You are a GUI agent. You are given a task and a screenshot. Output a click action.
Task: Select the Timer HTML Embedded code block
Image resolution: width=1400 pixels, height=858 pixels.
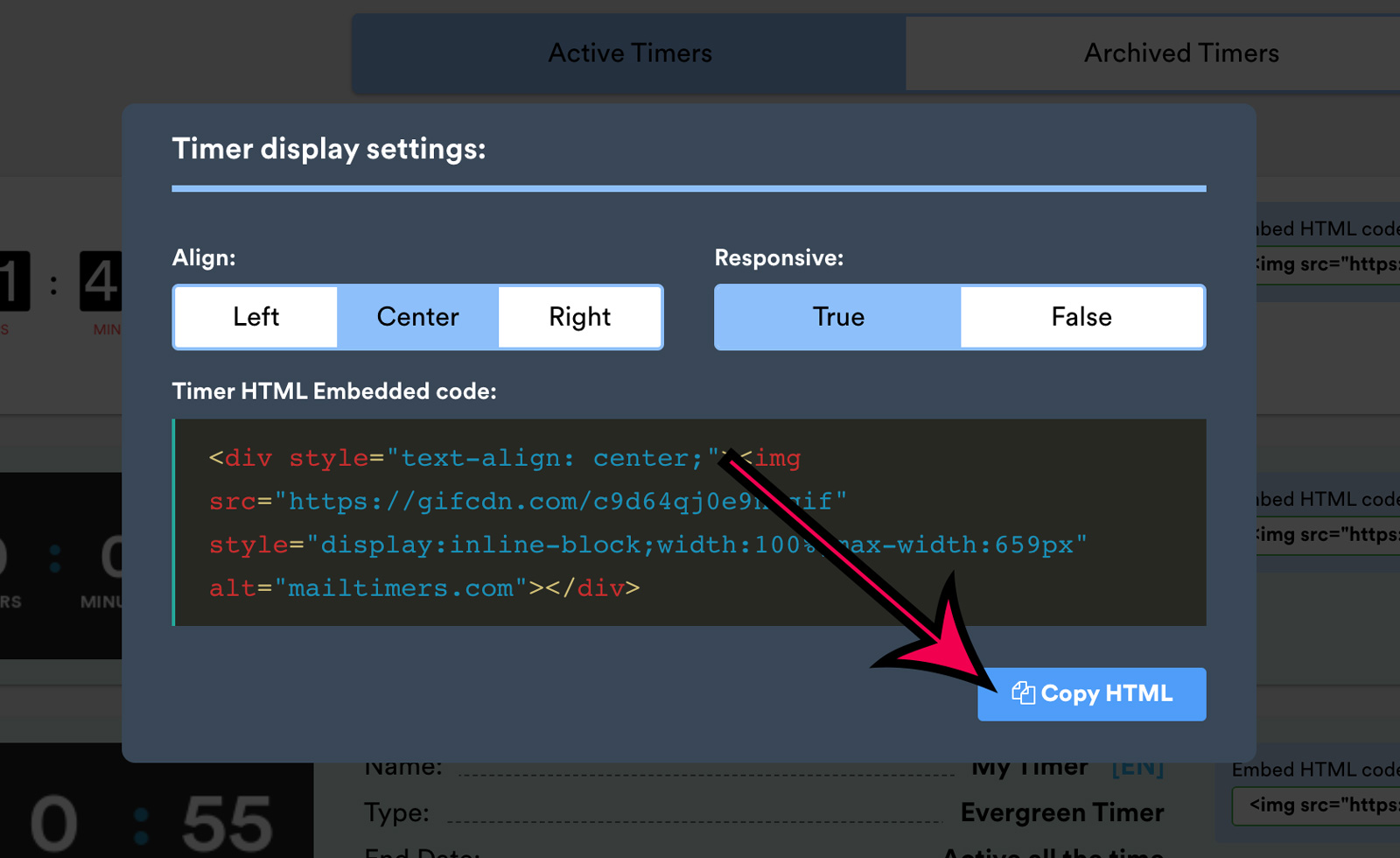click(689, 523)
